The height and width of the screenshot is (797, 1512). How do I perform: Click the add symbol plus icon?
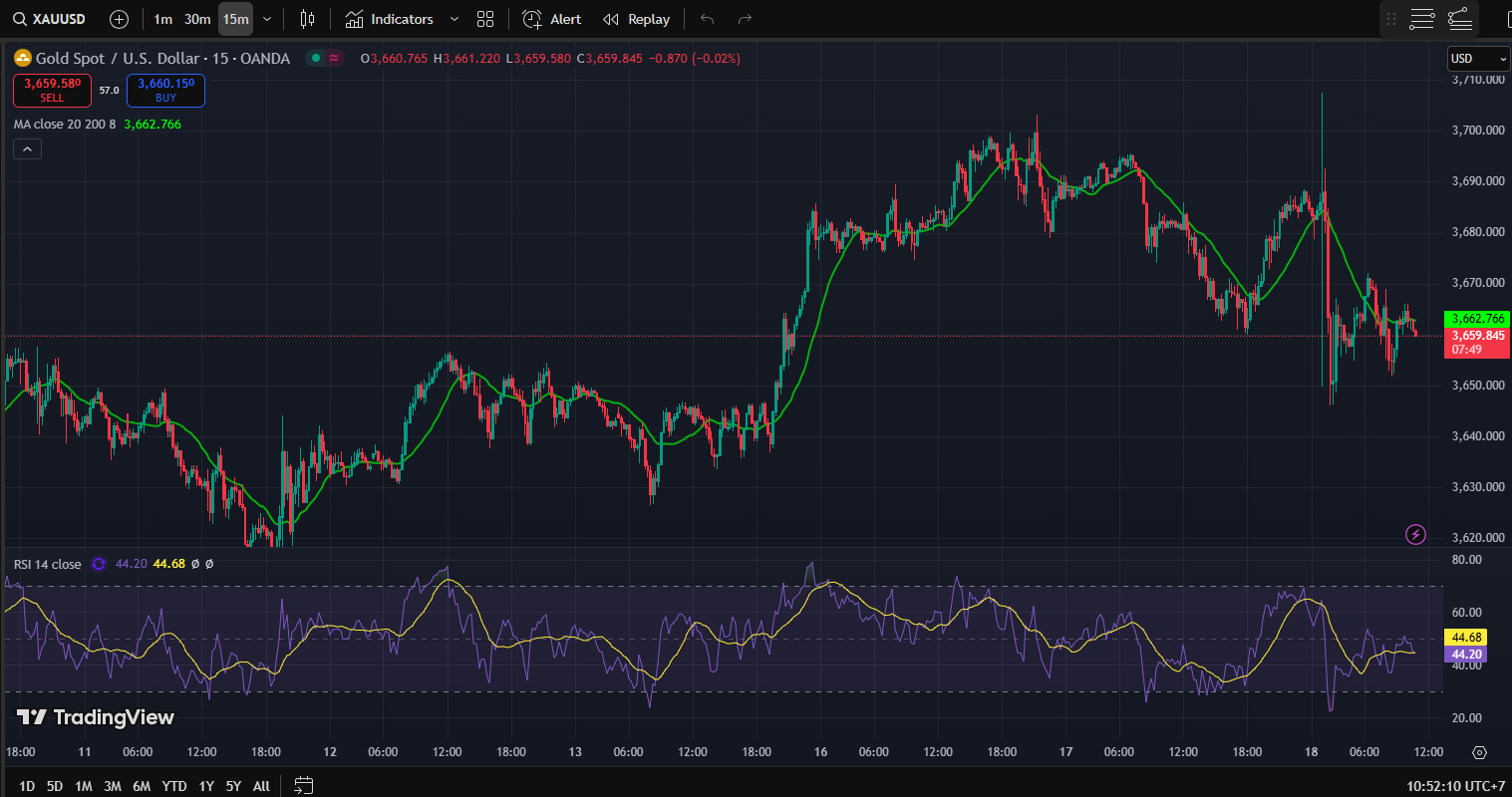119,19
